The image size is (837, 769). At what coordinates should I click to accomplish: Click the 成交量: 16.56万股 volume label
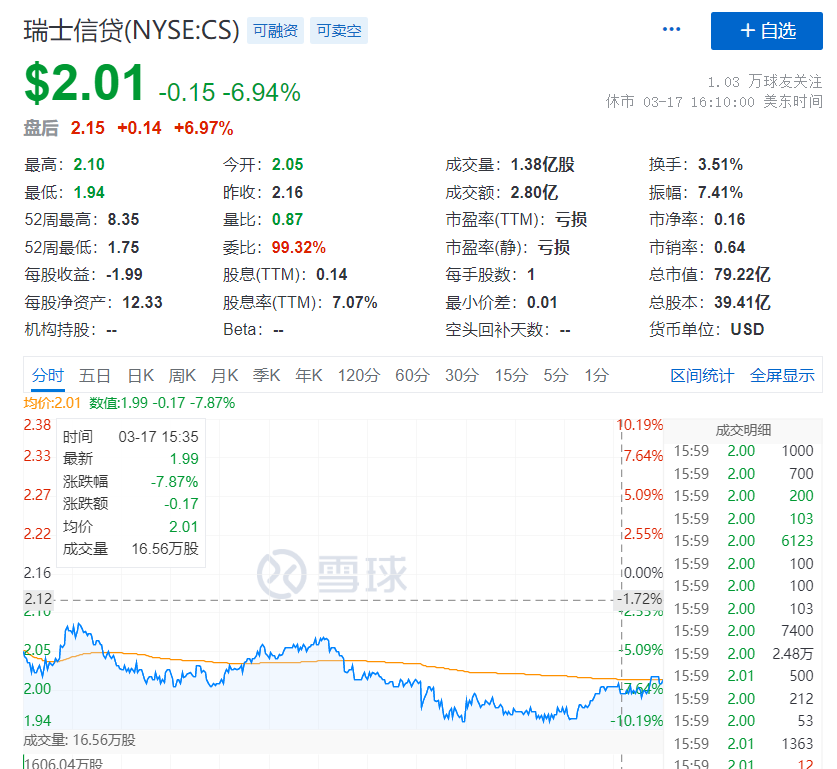click(x=80, y=740)
